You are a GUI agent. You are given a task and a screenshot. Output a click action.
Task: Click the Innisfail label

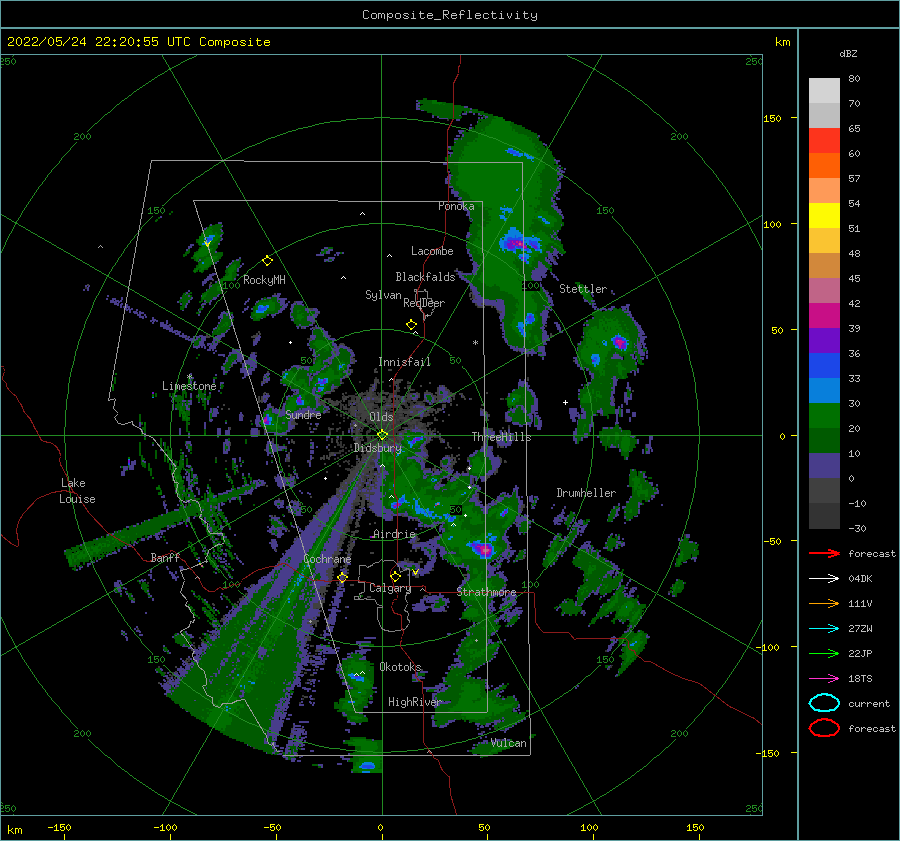click(404, 362)
